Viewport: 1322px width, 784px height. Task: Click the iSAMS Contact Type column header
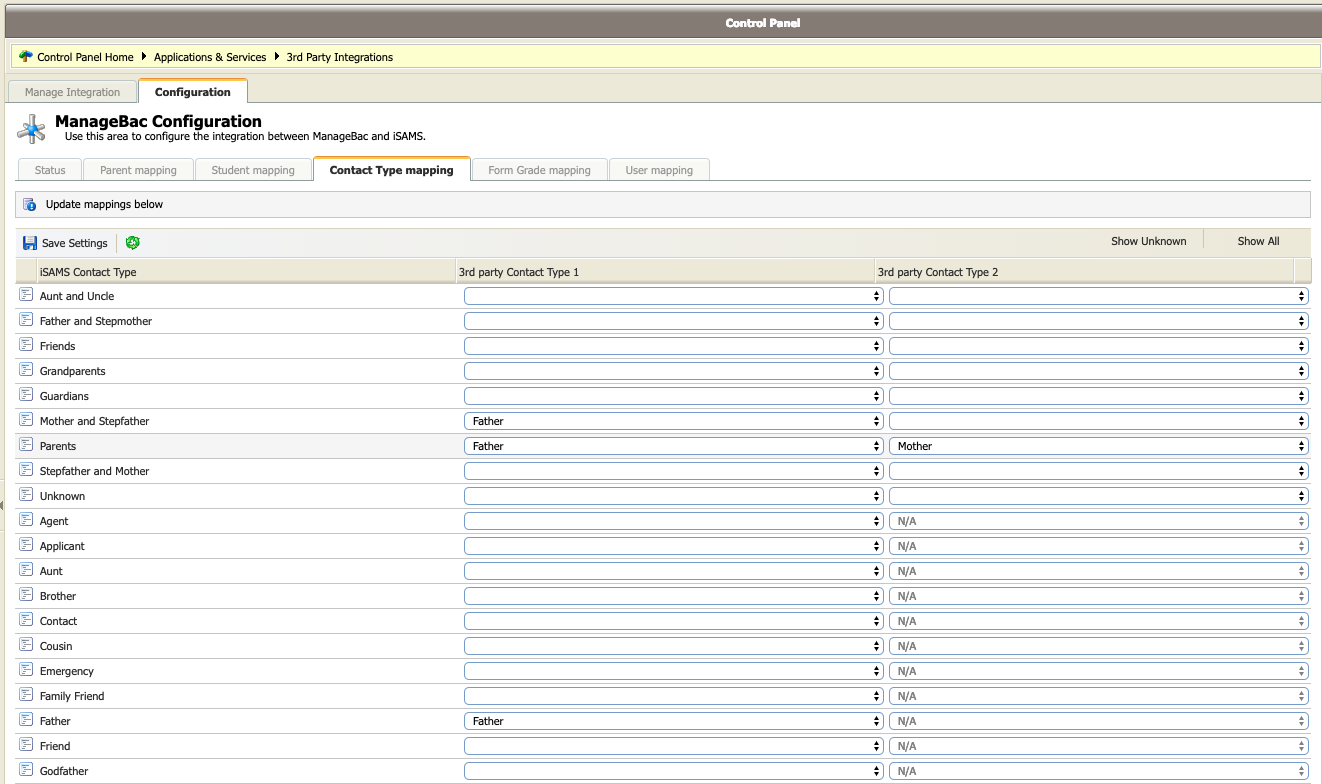tap(245, 272)
